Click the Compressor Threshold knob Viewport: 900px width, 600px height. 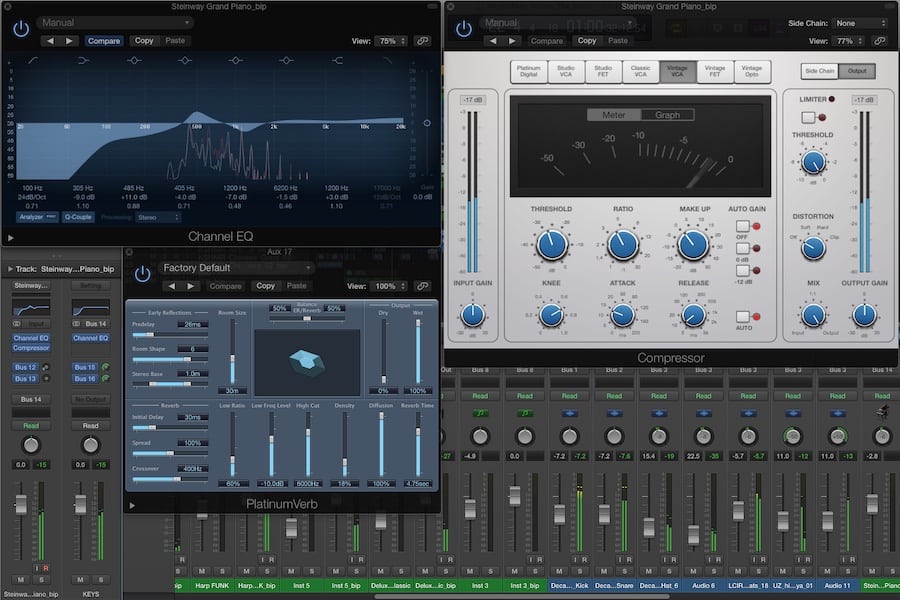pos(552,245)
